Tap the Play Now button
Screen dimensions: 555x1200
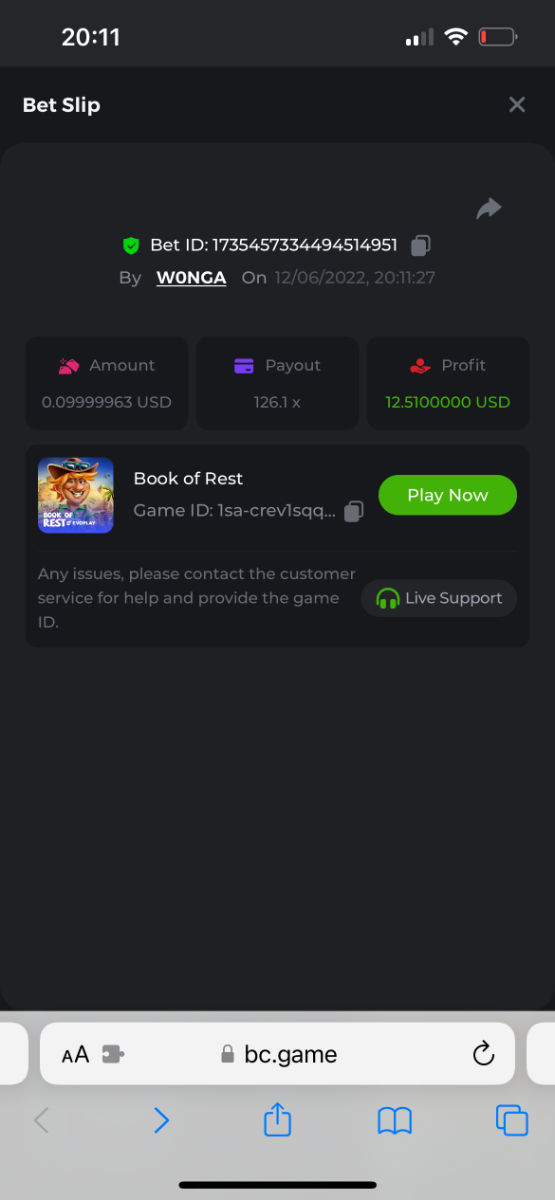tap(447, 495)
